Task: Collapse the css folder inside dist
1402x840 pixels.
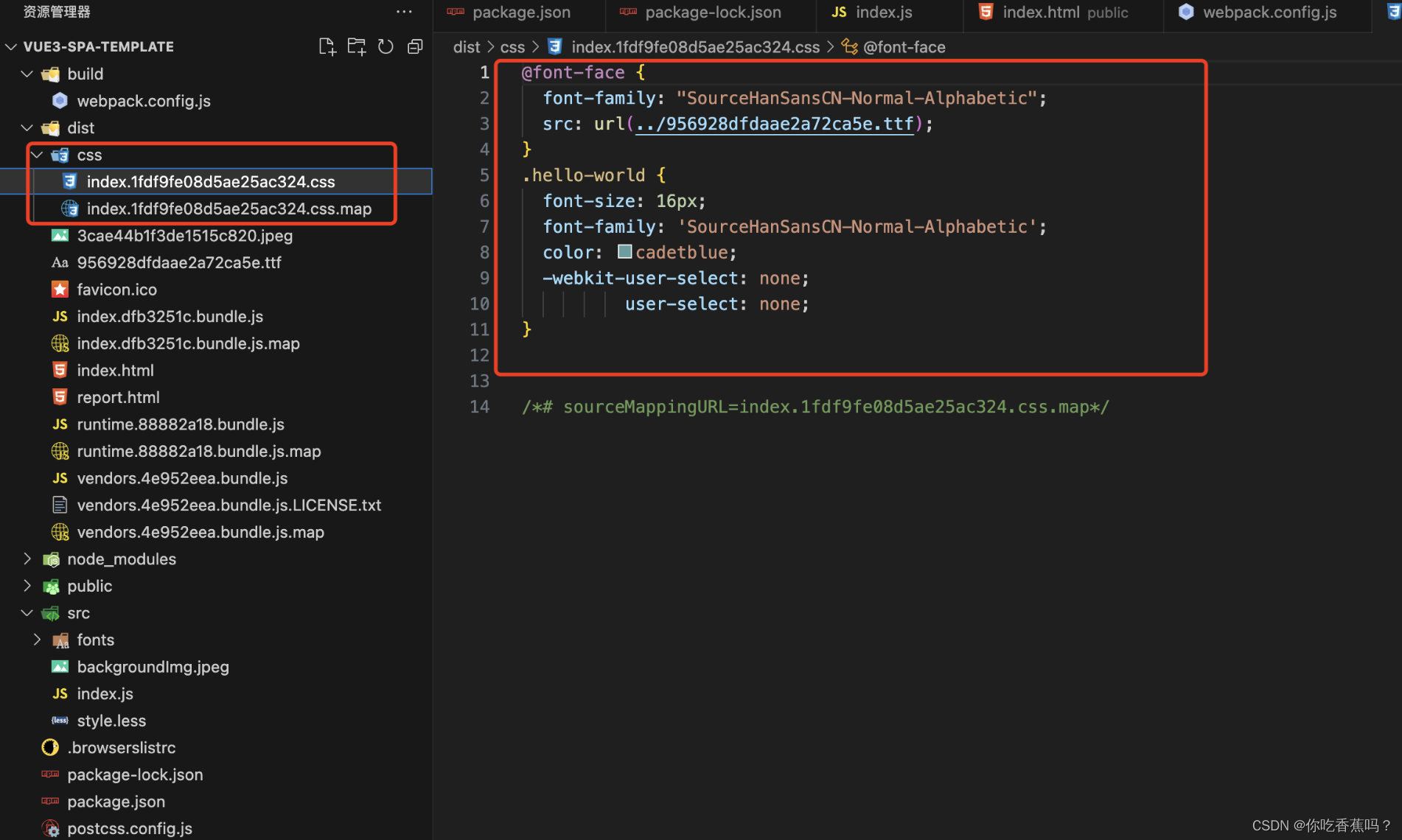Action: [37, 155]
